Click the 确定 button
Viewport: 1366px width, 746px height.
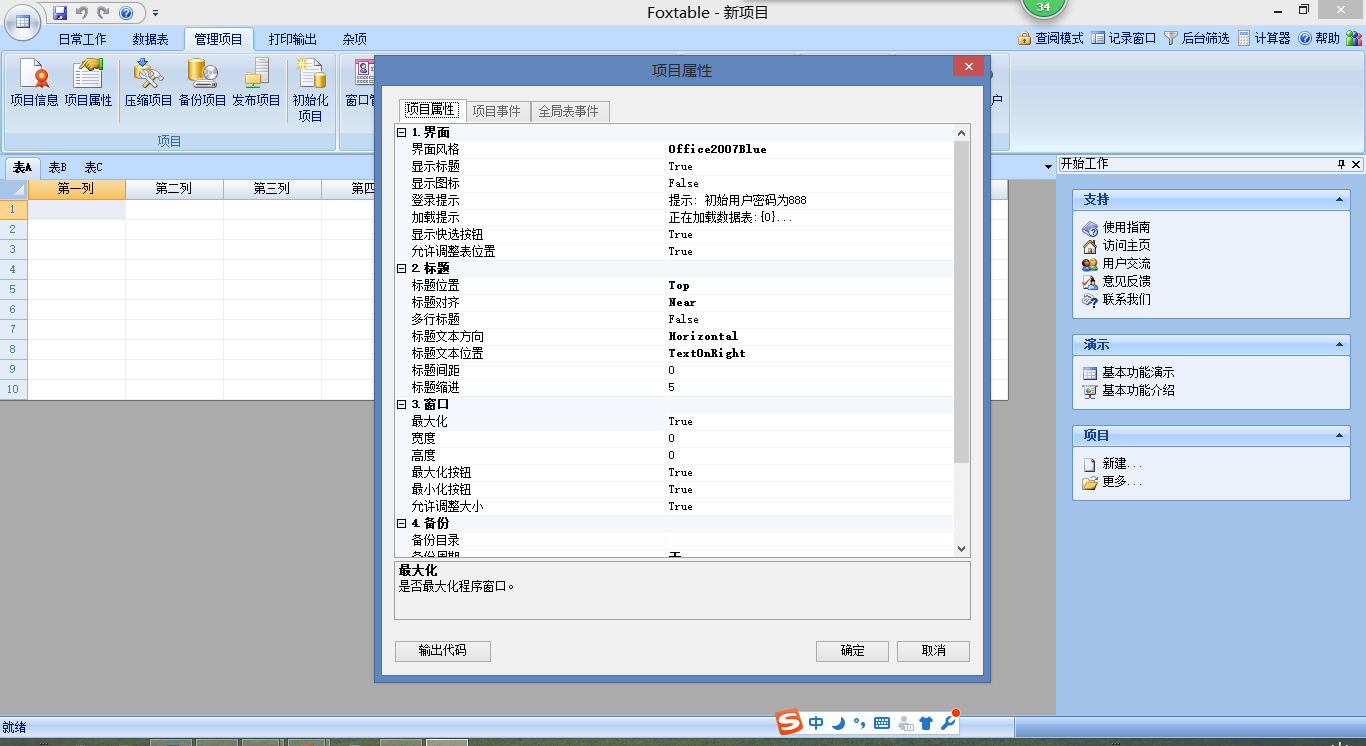pos(852,650)
